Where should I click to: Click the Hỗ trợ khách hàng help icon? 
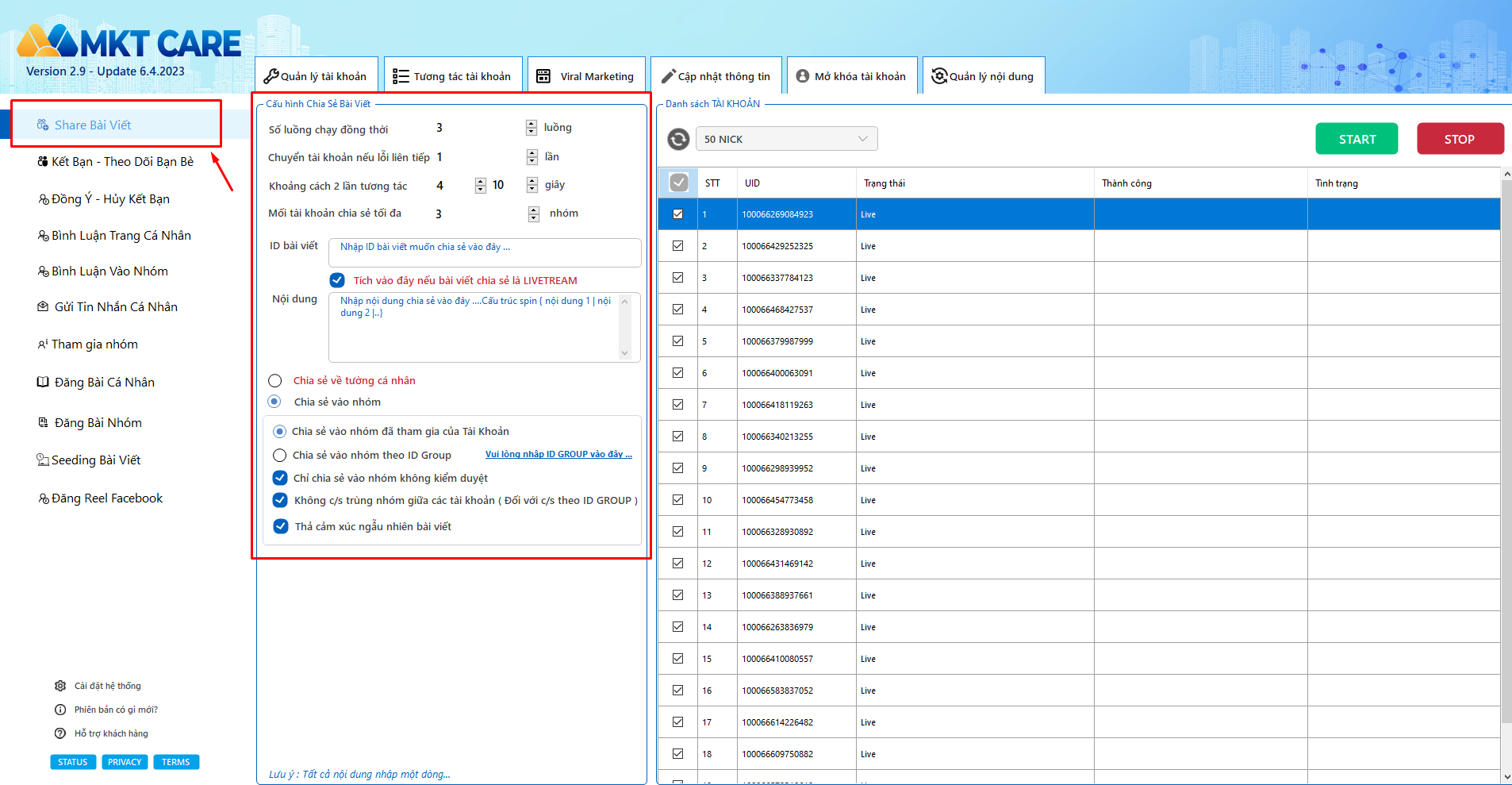click(x=60, y=733)
